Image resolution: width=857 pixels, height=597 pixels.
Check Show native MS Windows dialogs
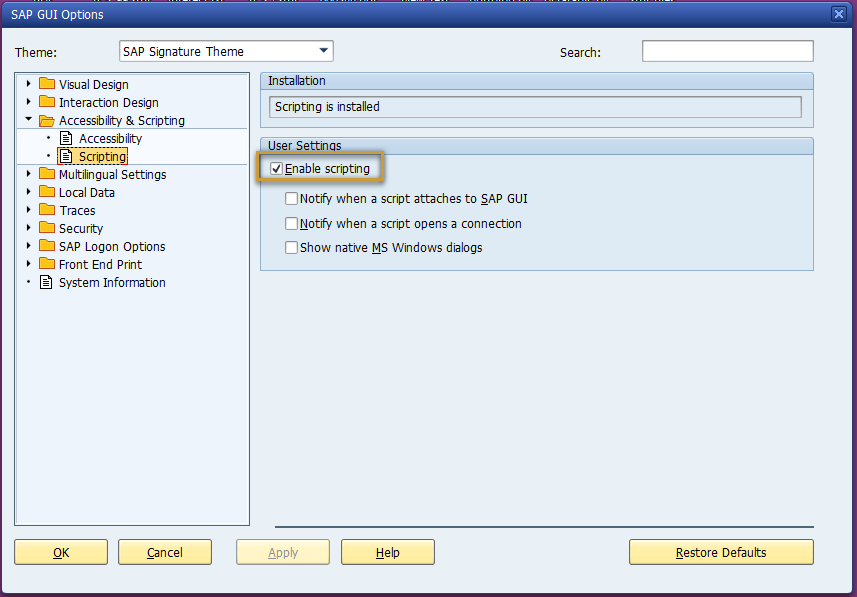(291, 246)
